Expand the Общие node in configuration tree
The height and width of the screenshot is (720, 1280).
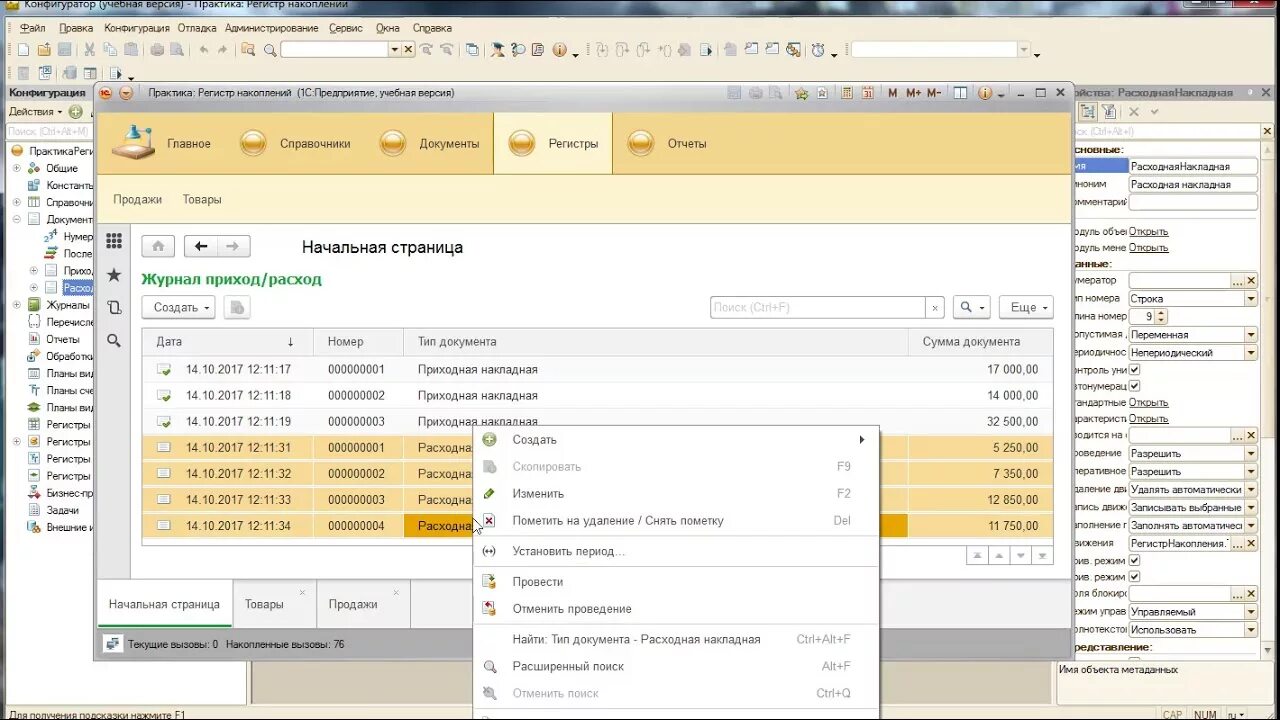pyautogui.click(x=17, y=168)
